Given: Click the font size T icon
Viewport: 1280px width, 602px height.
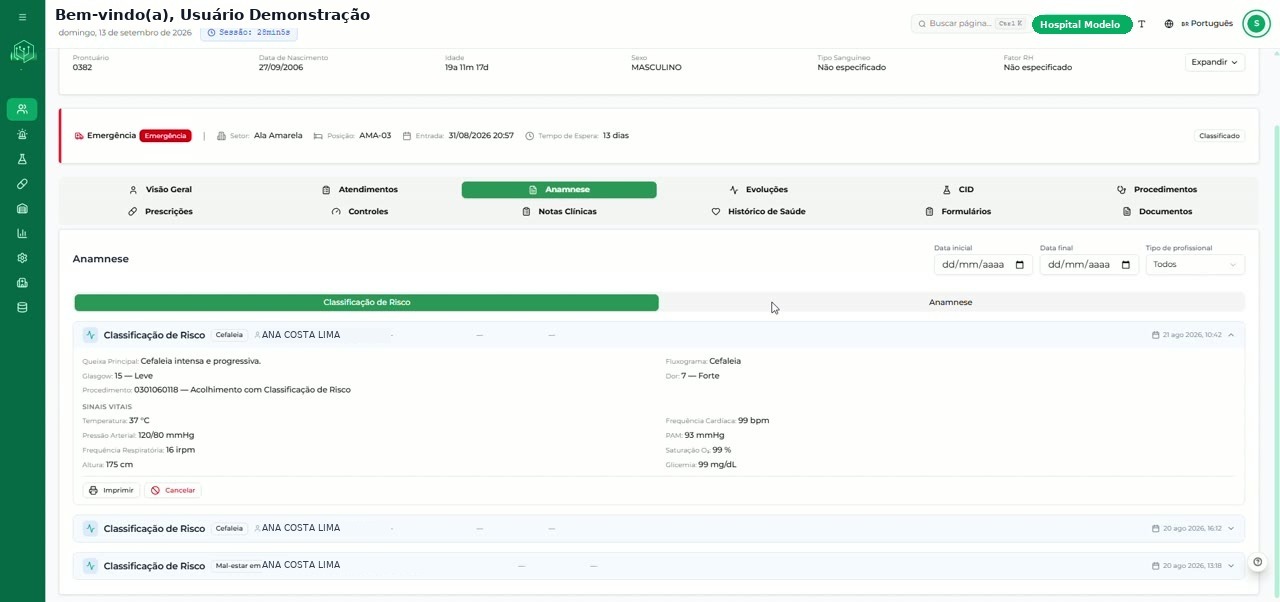Looking at the screenshot, I should click(x=1142, y=24).
